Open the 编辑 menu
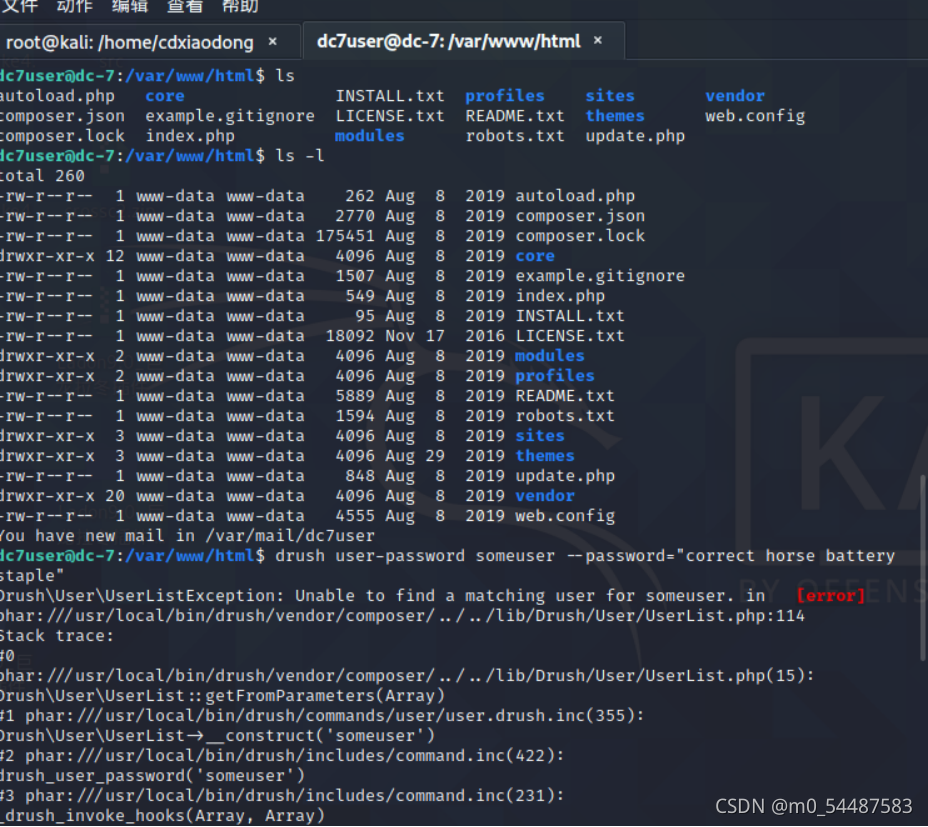The height and width of the screenshot is (827, 928). [x=130, y=6]
